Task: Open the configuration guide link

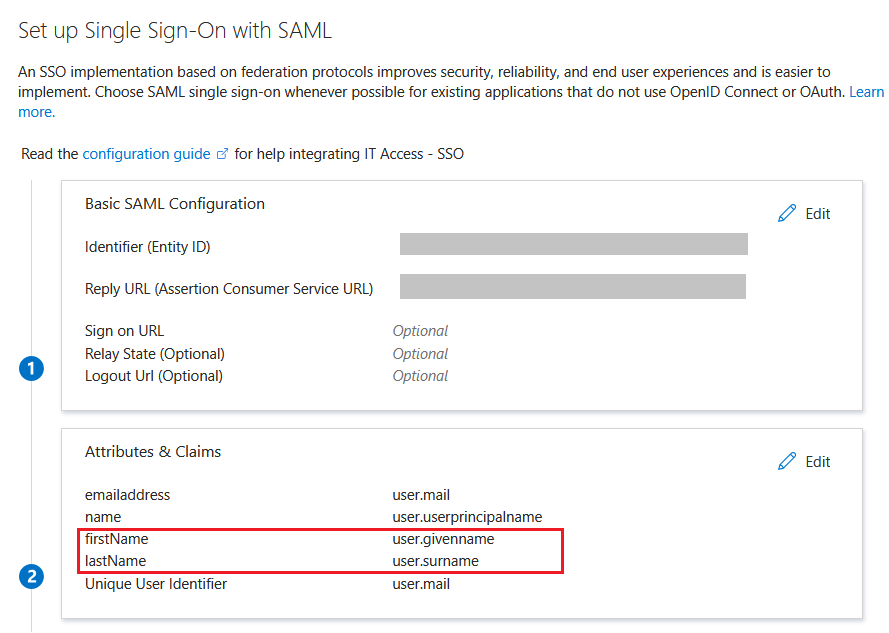Action: pyautogui.click(x=146, y=154)
